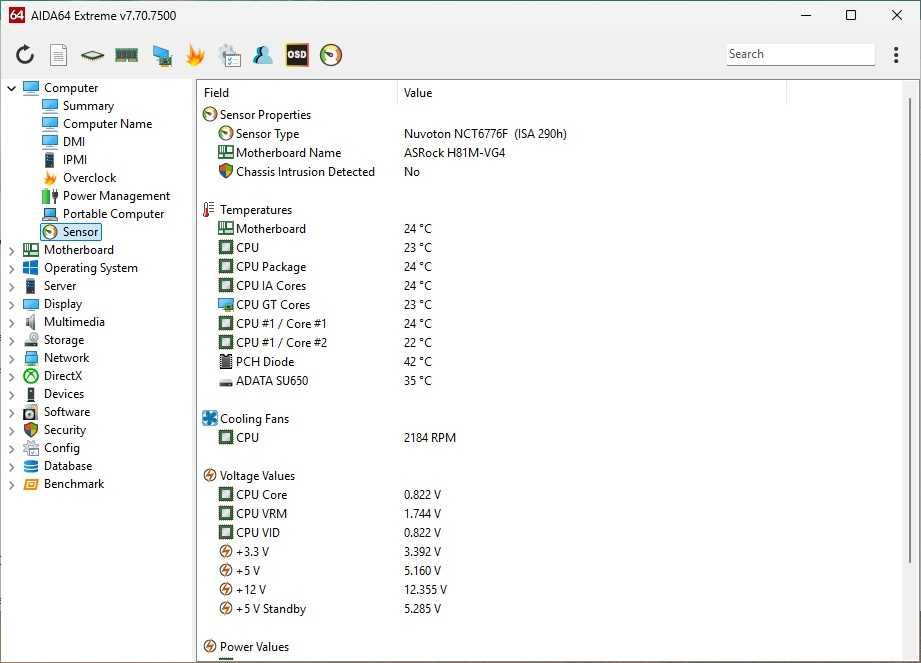The width and height of the screenshot is (921, 663).
Task: Click the network computer toolbar icon
Action: pos(162,55)
